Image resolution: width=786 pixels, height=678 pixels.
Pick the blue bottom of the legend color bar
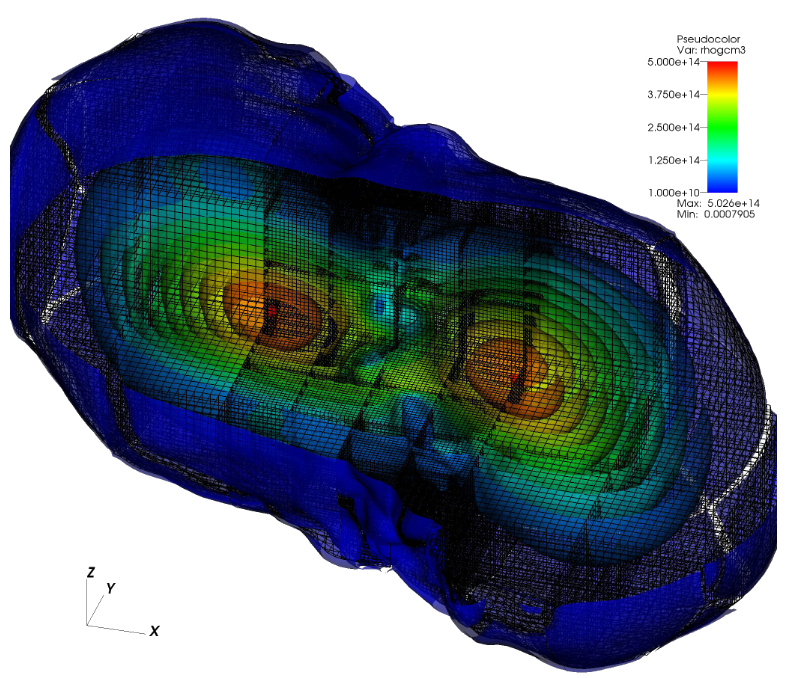pyautogui.click(x=722, y=184)
